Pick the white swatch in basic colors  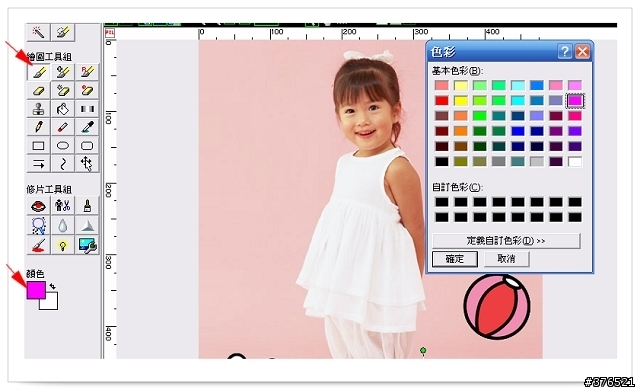(575, 162)
